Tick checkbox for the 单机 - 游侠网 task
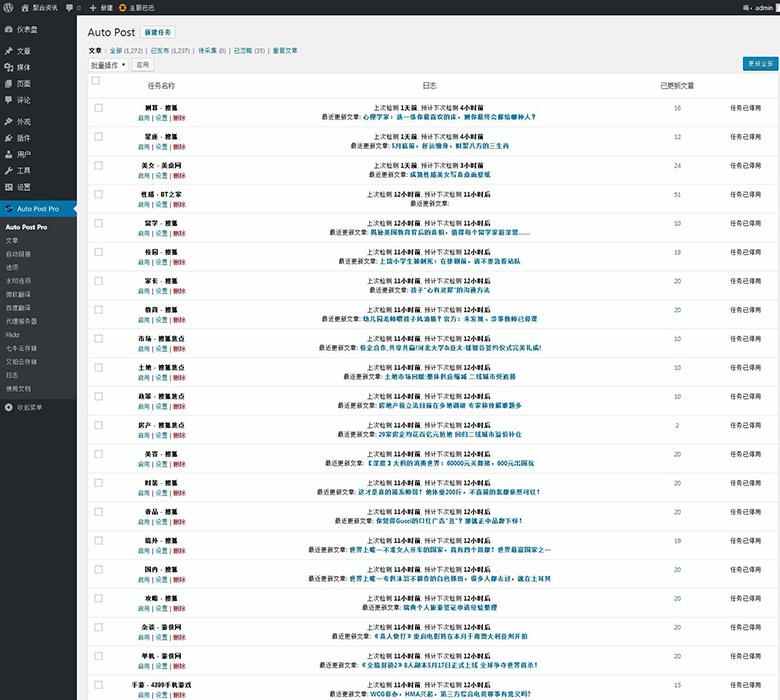 click(x=98, y=656)
